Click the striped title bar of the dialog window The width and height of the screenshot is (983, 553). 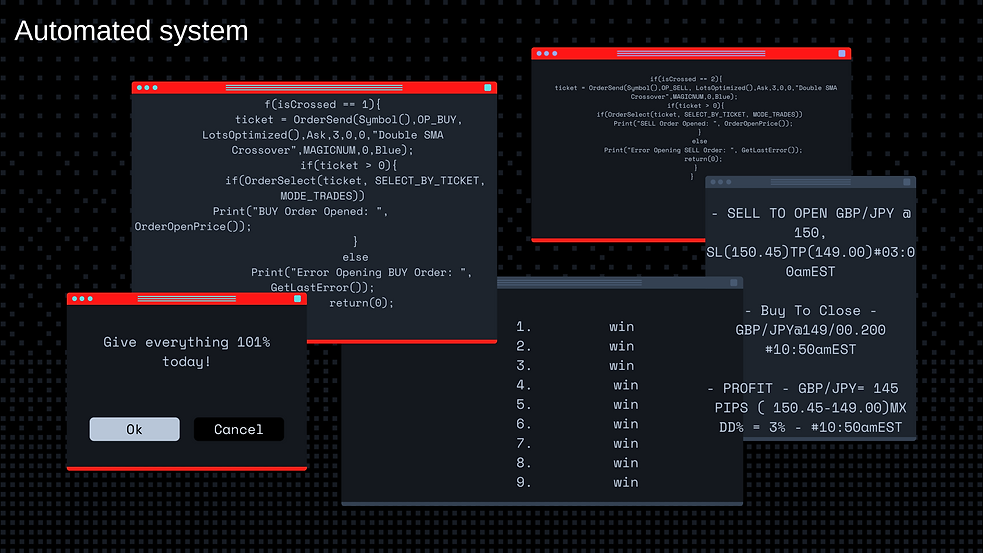(x=187, y=299)
